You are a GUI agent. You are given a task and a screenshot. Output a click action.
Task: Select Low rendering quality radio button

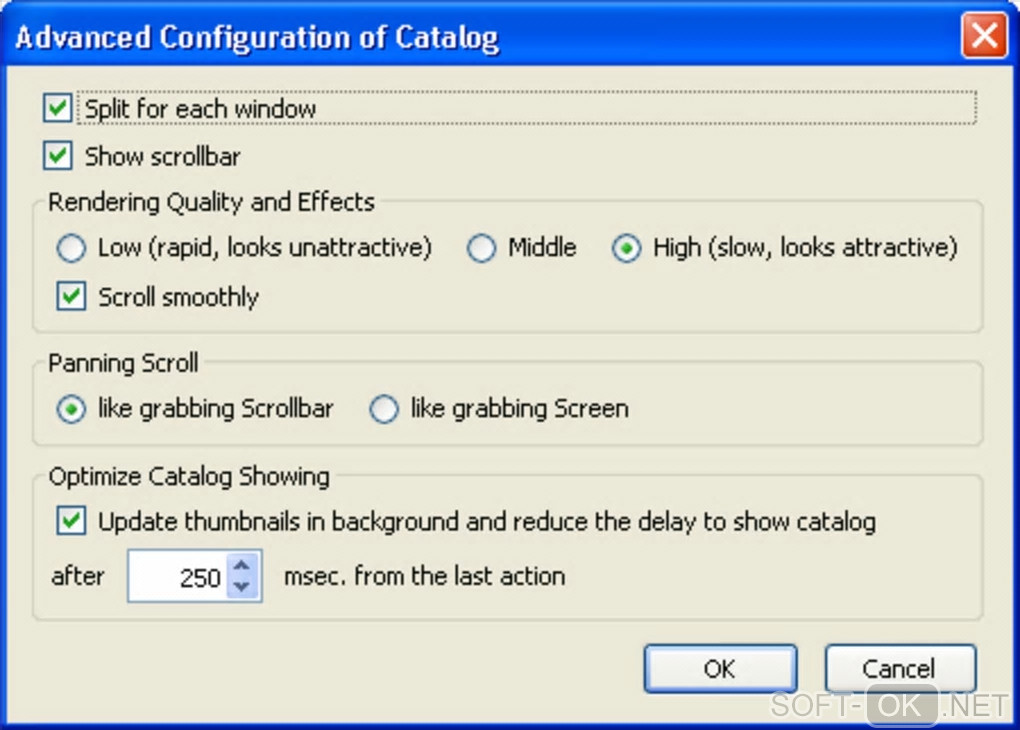pyautogui.click(x=71, y=248)
